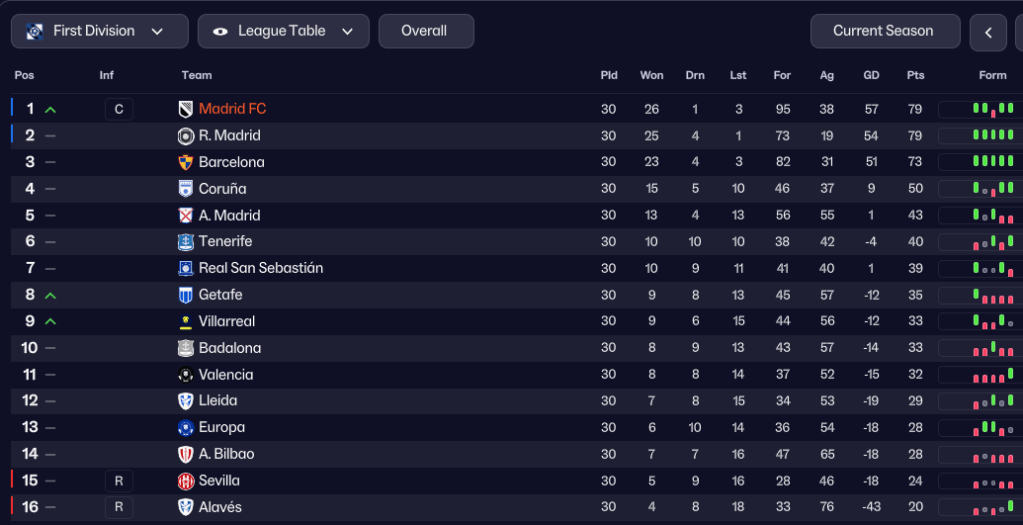Click the Madrid FC club crest icon
Viewport: 1023px width, 525px height.
[185, 109]
